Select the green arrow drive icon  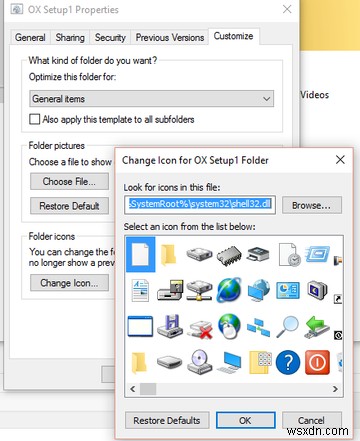tap(317, 327)
